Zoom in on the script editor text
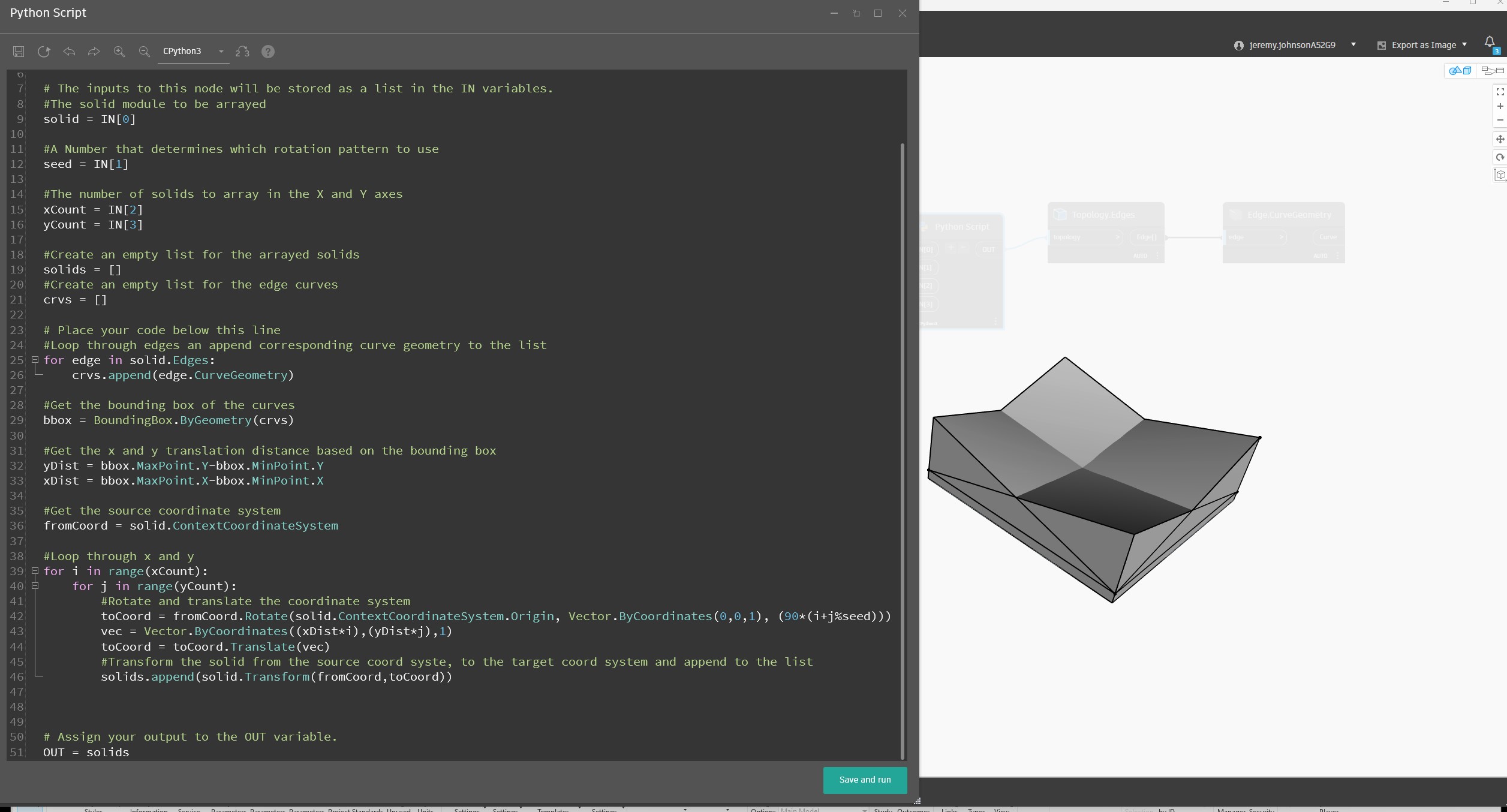The width and height of the screenshot is (1507, 812). [x=119, y=52]
